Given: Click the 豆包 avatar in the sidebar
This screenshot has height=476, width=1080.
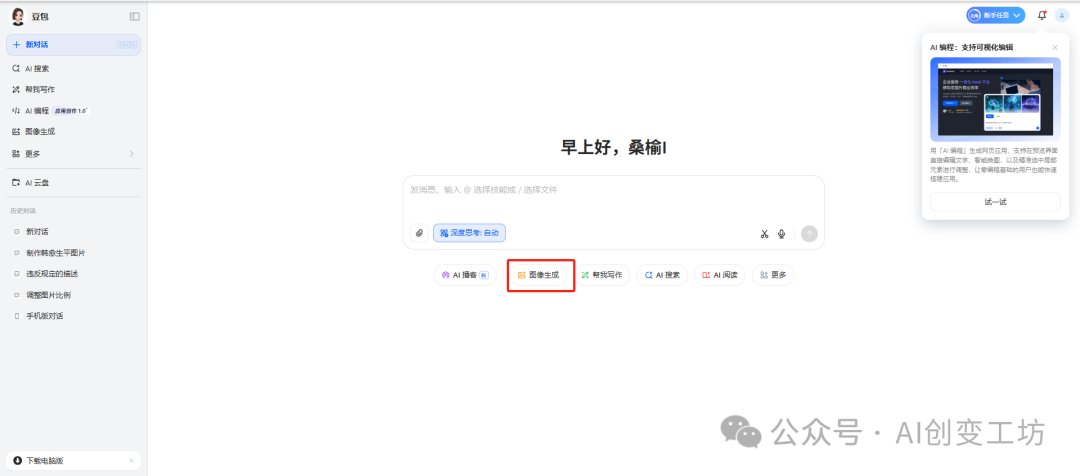Looking at the screenshot, I should coord(17,17).
